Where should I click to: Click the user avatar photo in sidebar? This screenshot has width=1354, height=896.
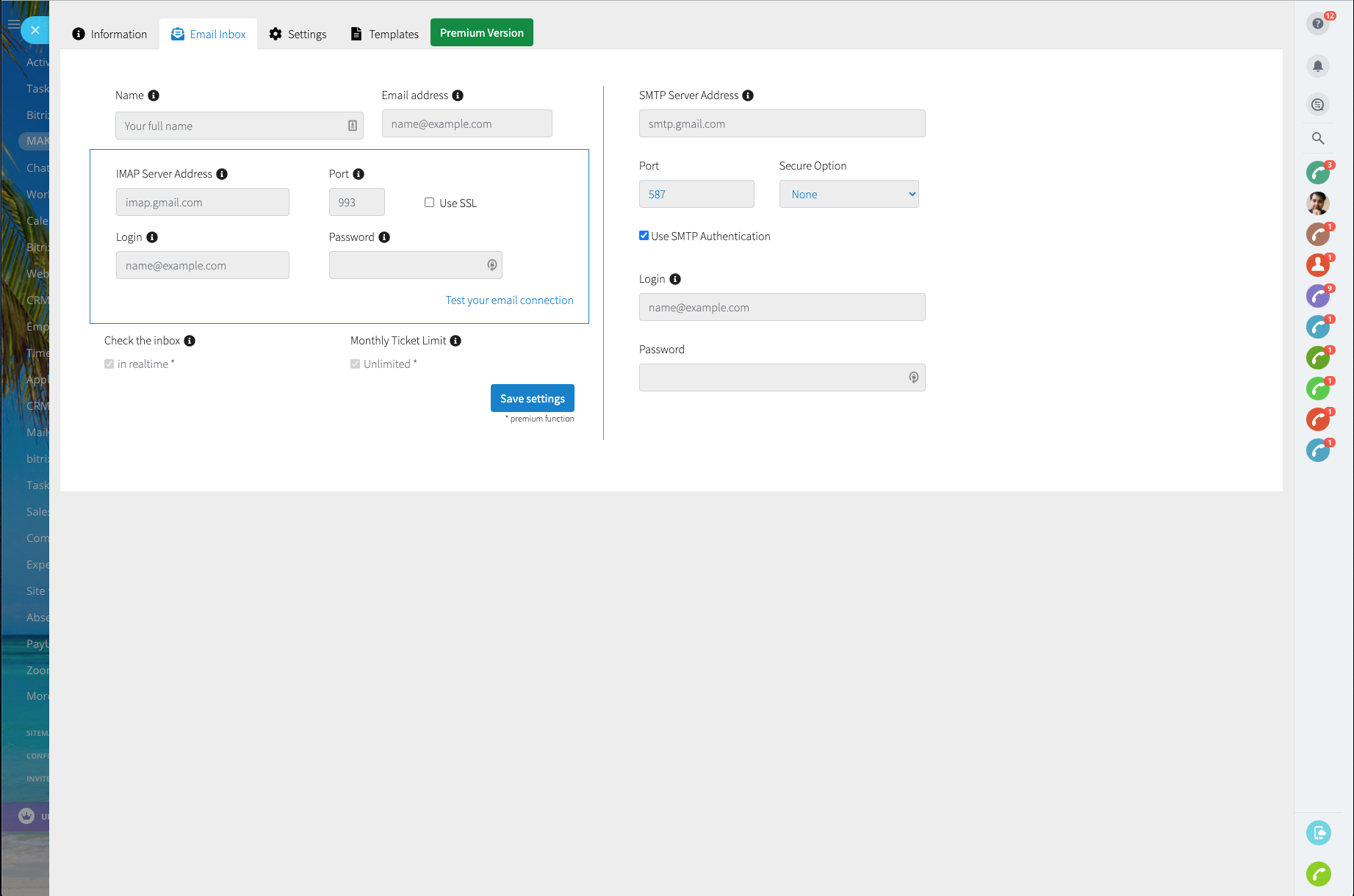pyautogui.click(x=1317, y=203)
